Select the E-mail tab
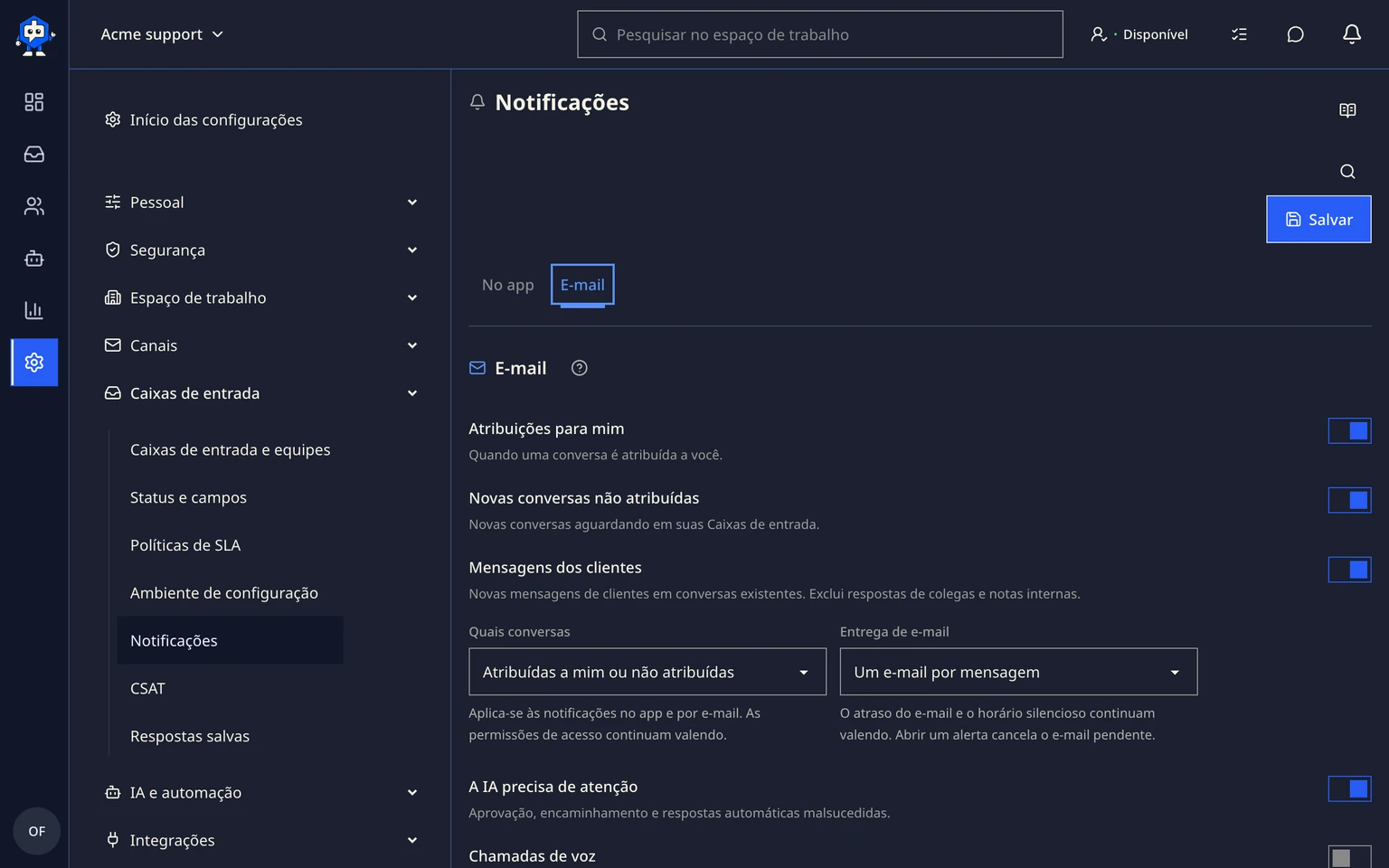The height and width of the screenshot is (868, 1389). click(x=582, y=285)
